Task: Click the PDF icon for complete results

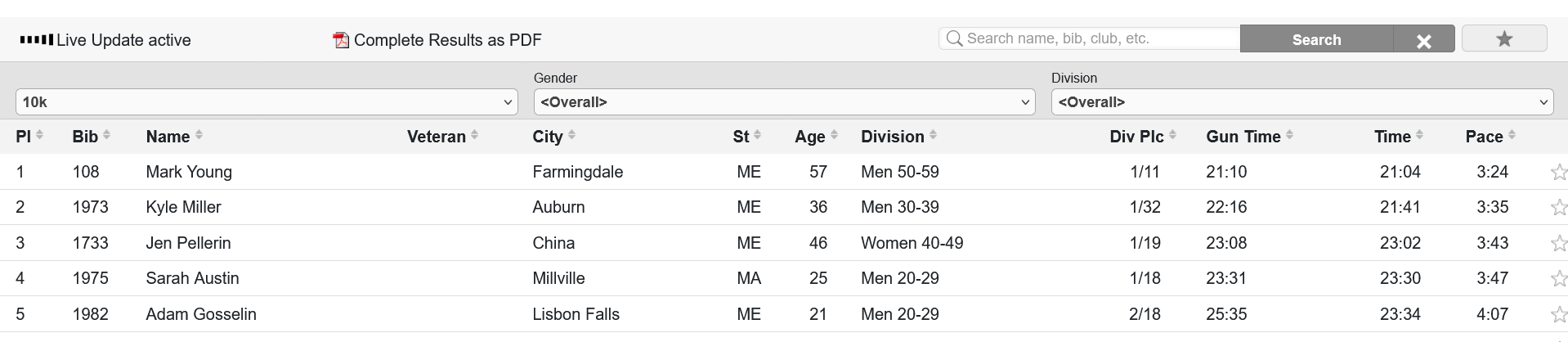Action: coord(341,40)
